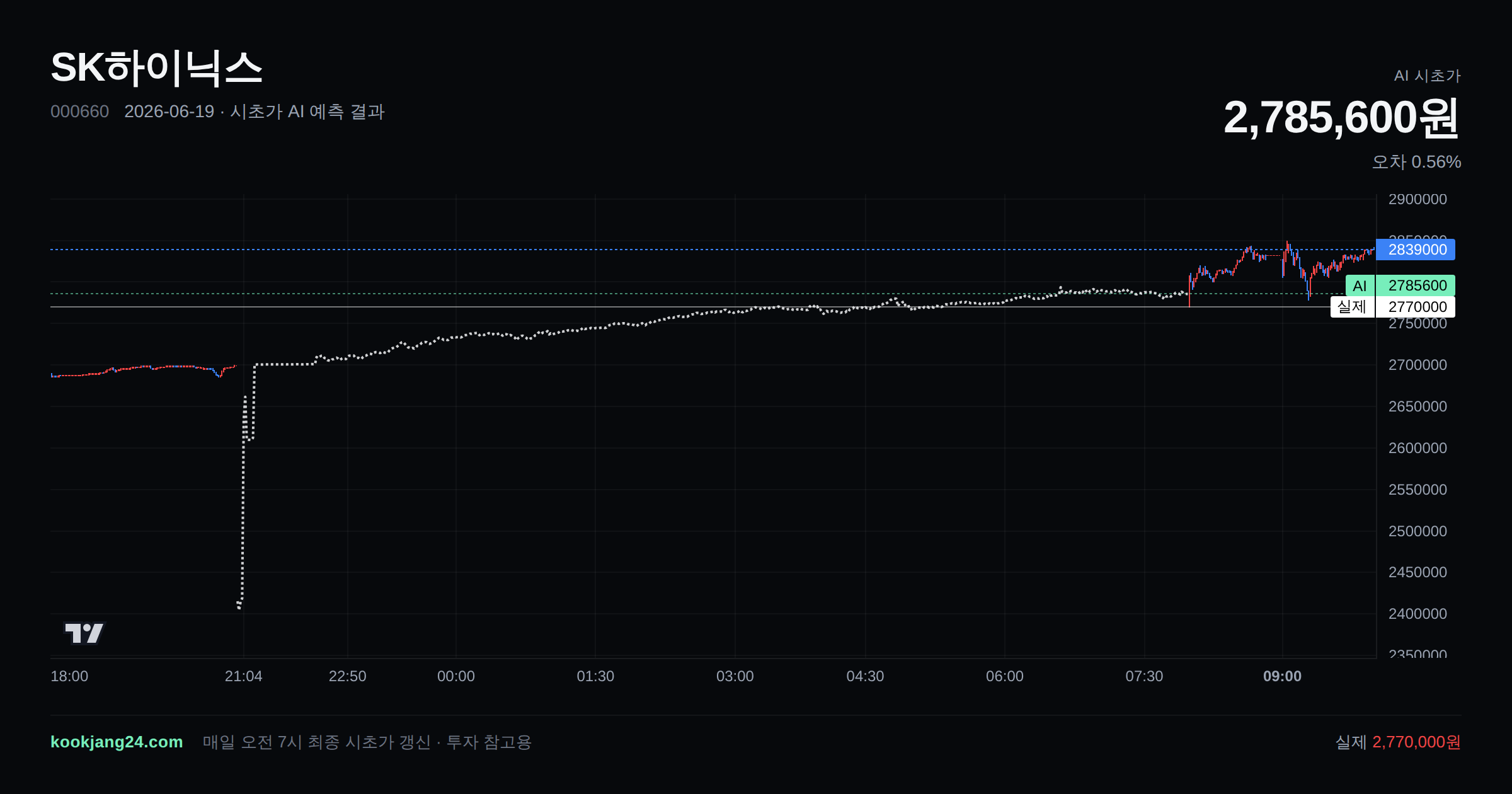
Task: Click the bold 09:00 time label
Action: [1283, 676]
